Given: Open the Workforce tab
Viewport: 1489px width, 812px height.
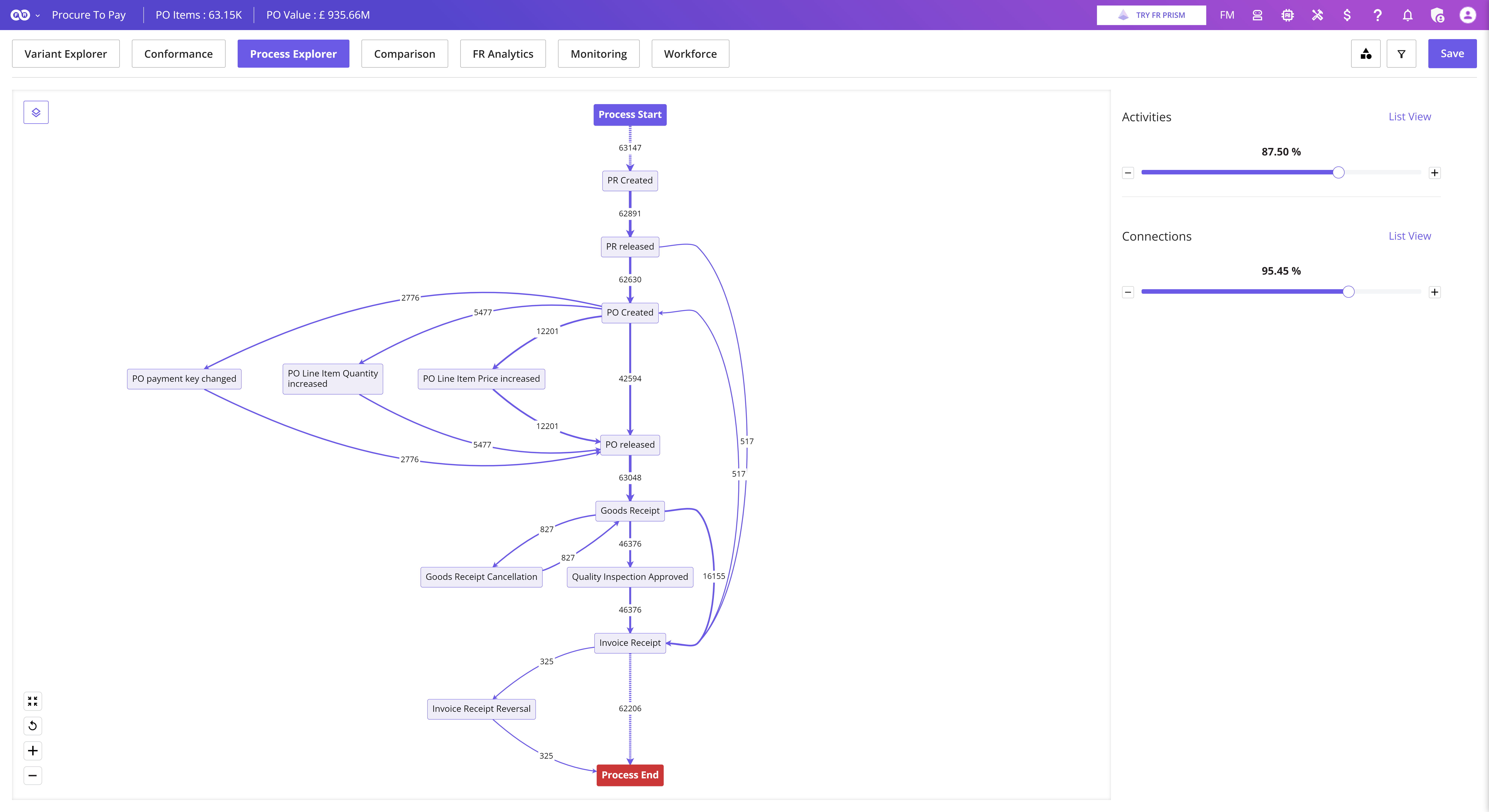Looking at the screenshot, I should point(690,54).
